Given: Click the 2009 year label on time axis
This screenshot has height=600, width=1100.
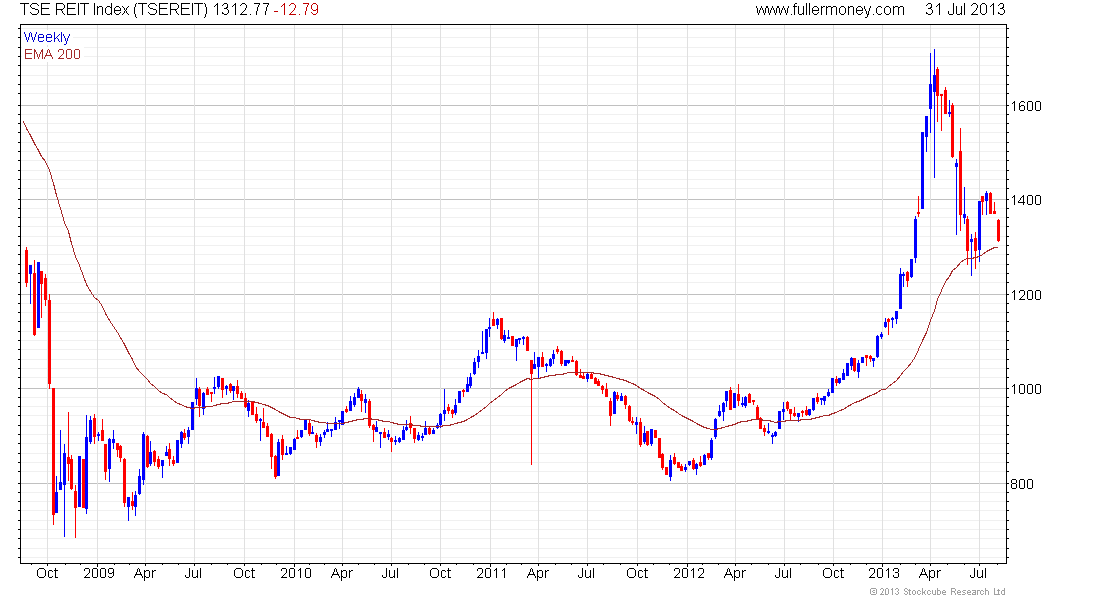Looking at the screenshot, I should [99, 573].
